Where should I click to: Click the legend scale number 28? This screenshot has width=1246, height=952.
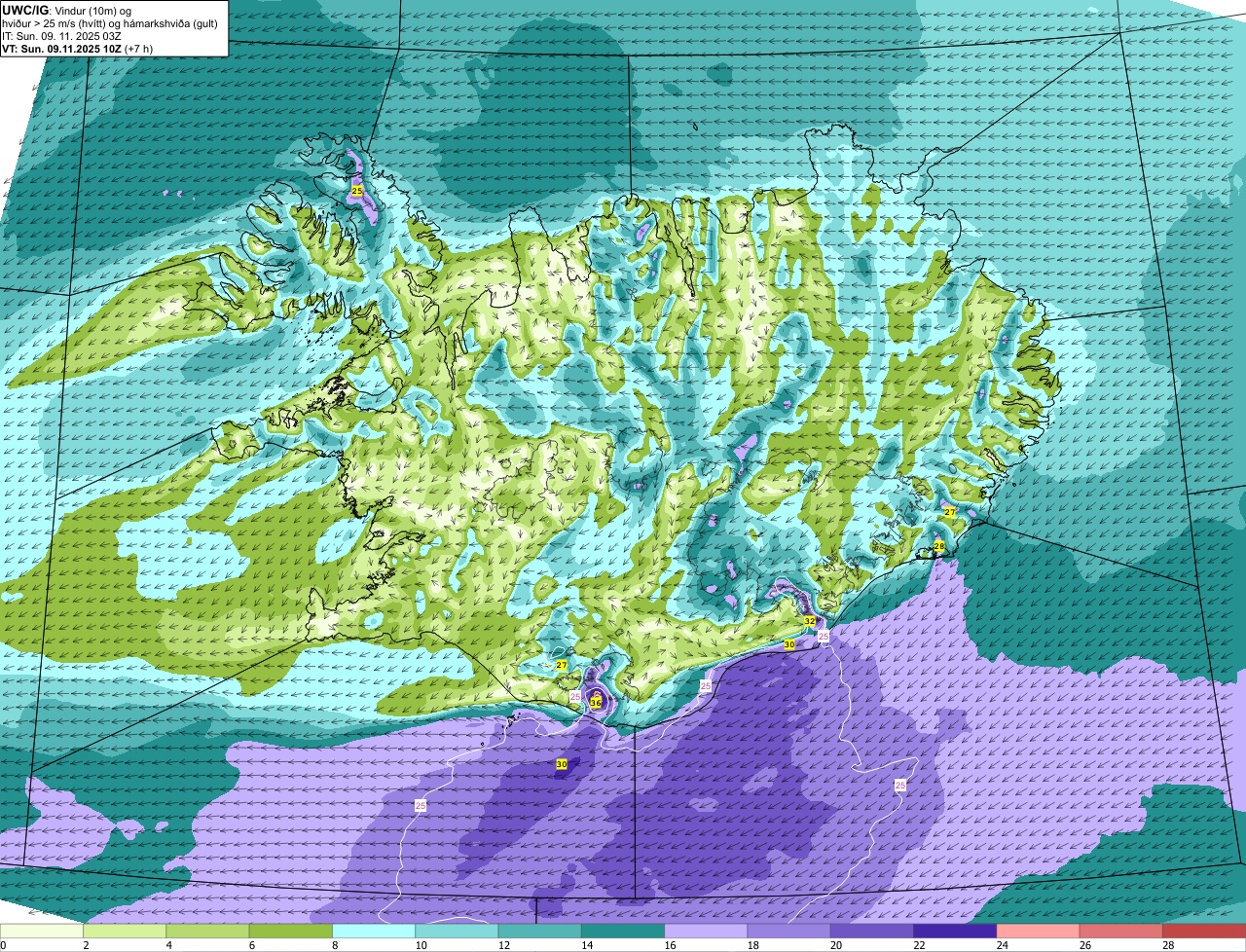click(x=1166, y=945)
